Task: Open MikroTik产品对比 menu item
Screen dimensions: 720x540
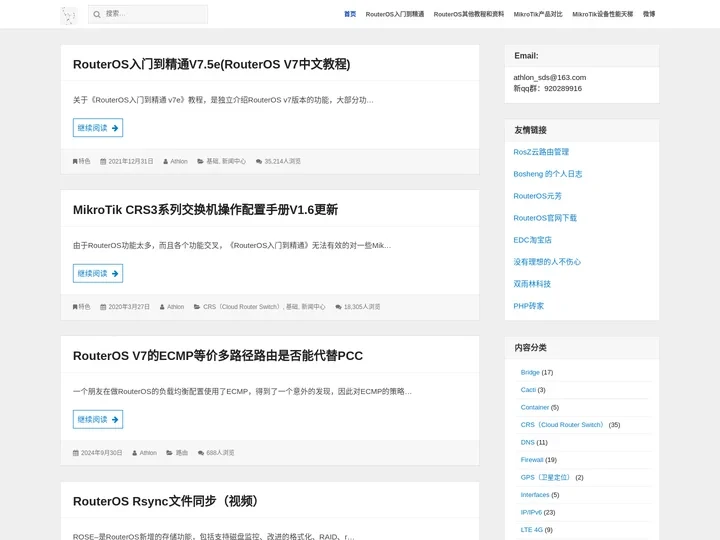Action: click(538, 14)
